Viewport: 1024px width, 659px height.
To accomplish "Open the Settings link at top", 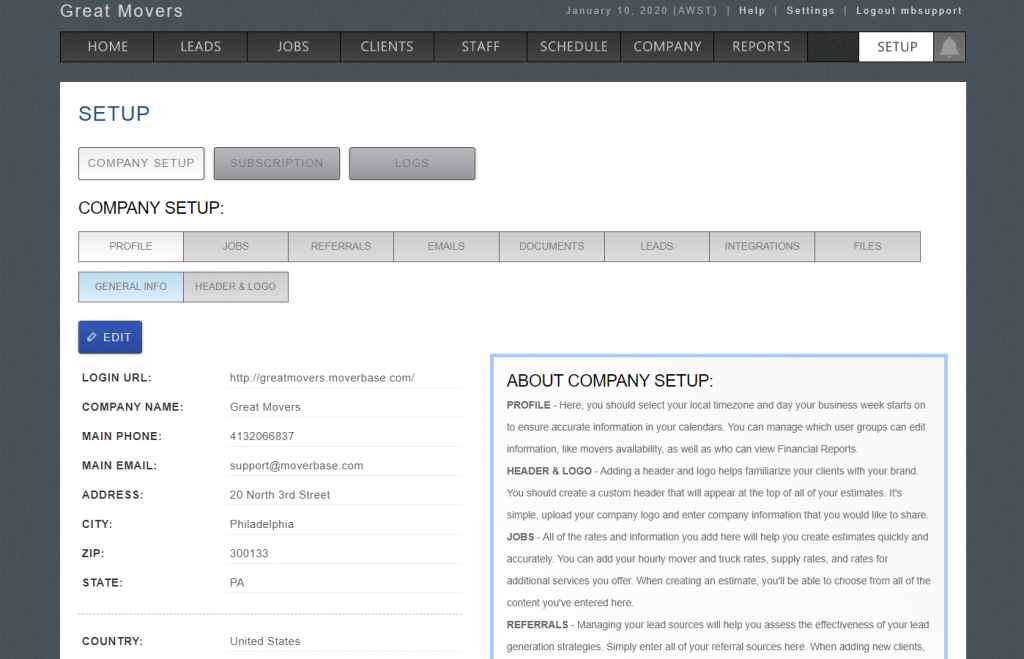I will click(x=810, y=11).
